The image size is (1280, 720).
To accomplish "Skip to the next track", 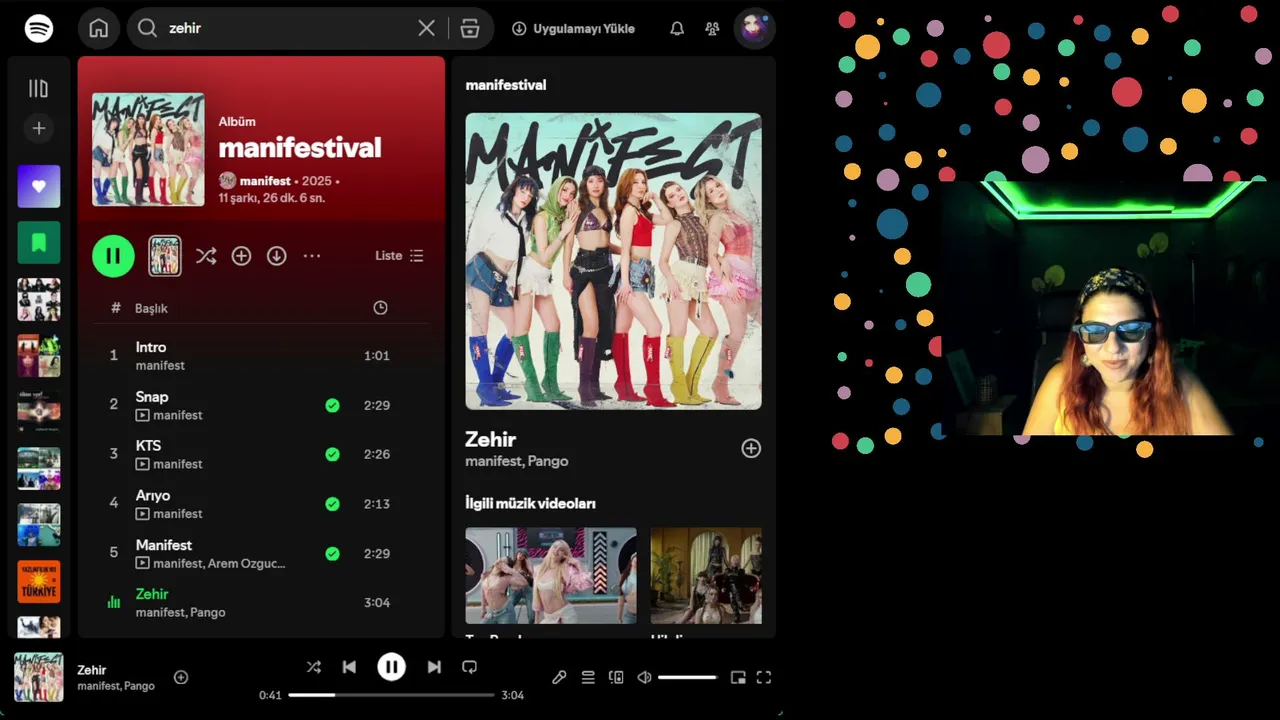I will 434,667.
